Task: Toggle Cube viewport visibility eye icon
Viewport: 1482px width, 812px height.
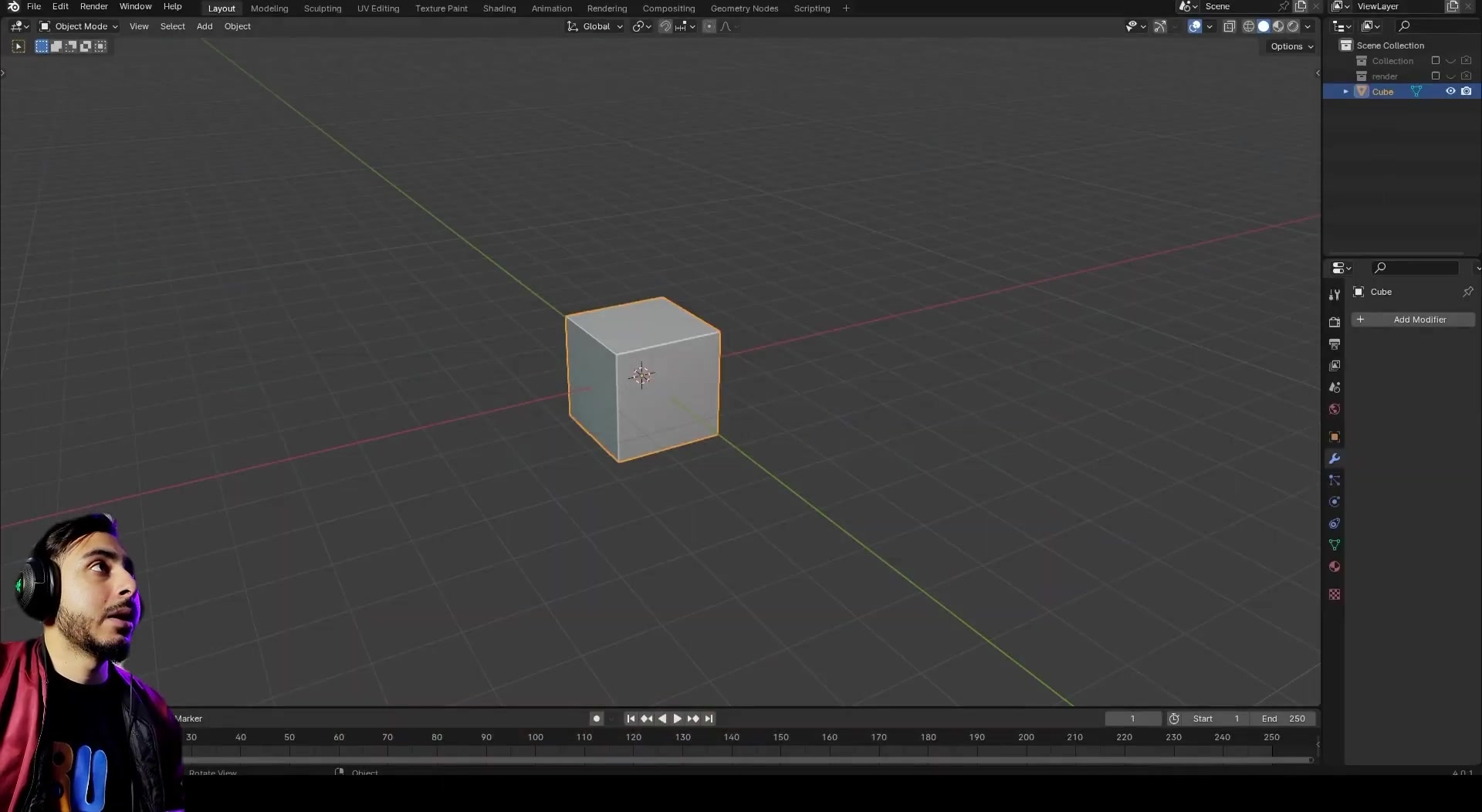Action: point(1450,91)
